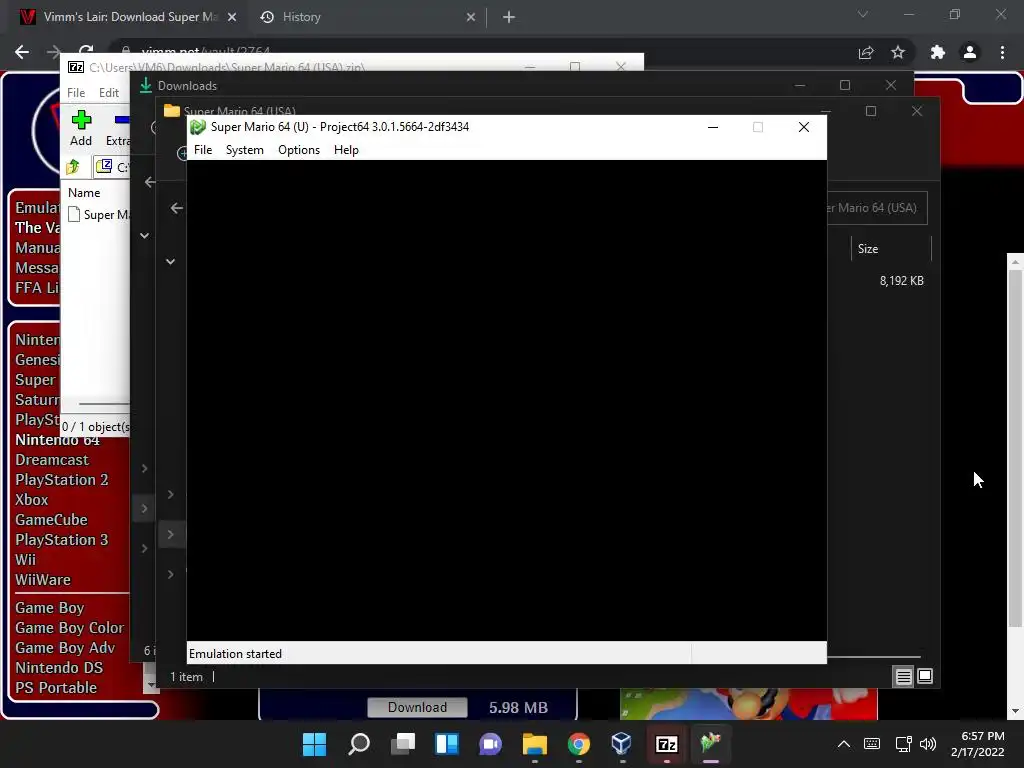
Task: Open the Xbox link in sidebar
Action: [31, 500]
